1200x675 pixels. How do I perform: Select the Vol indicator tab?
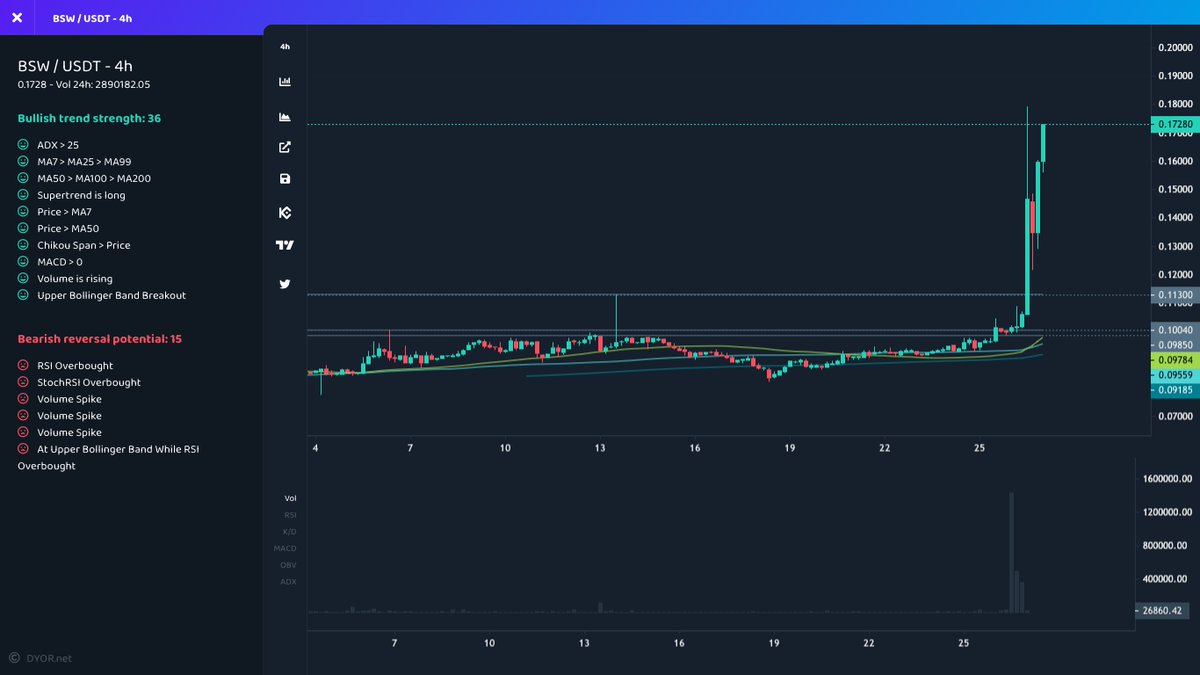[290, 498]
